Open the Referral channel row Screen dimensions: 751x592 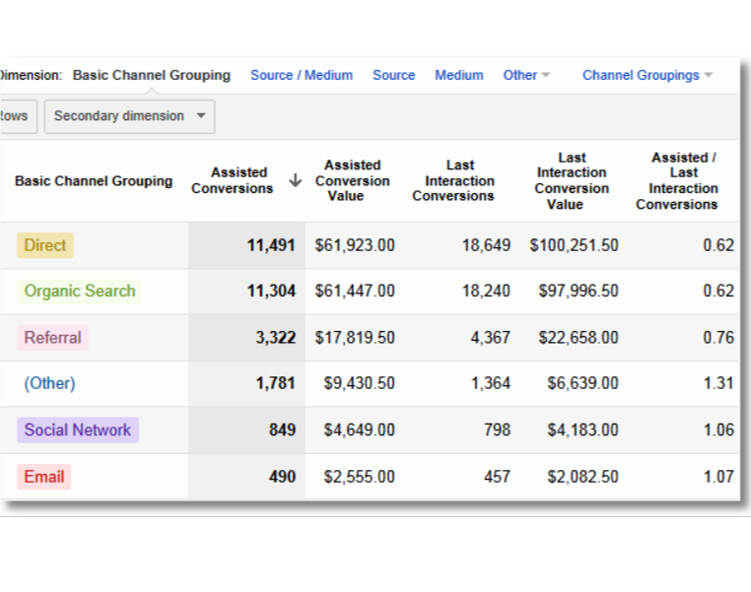tap(53, 338)
